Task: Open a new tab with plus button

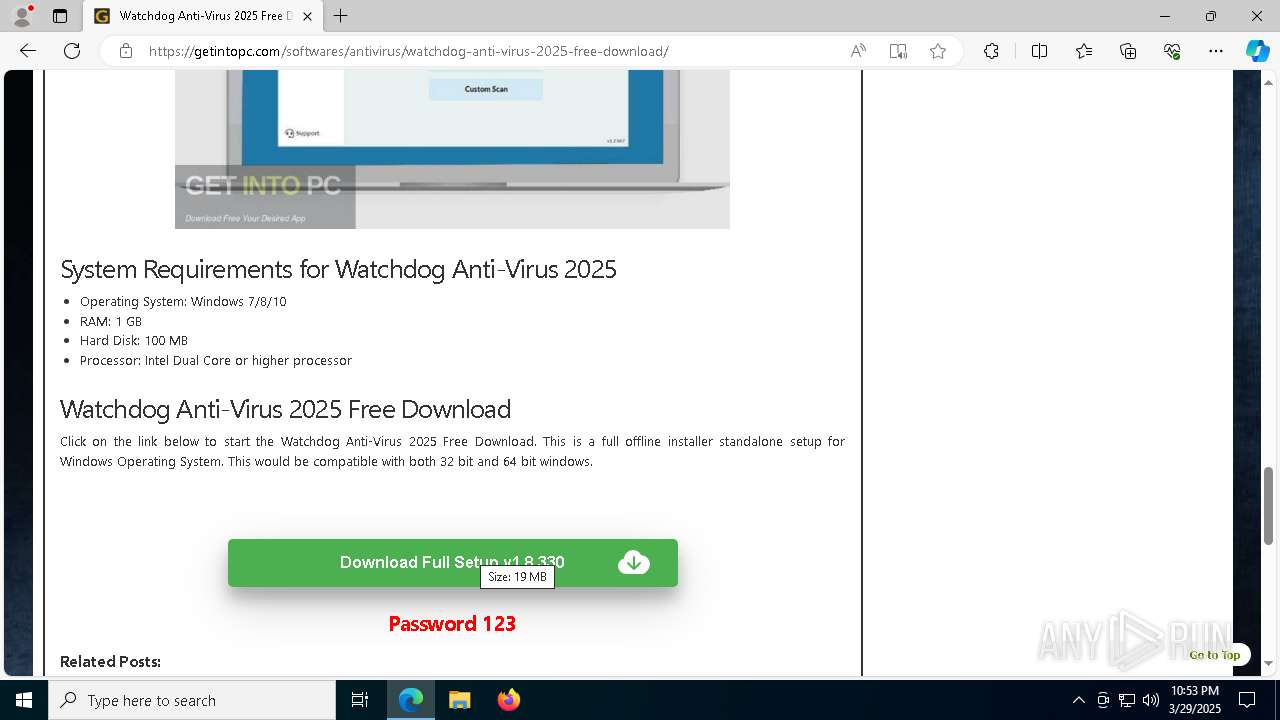Action: point(341,16)
